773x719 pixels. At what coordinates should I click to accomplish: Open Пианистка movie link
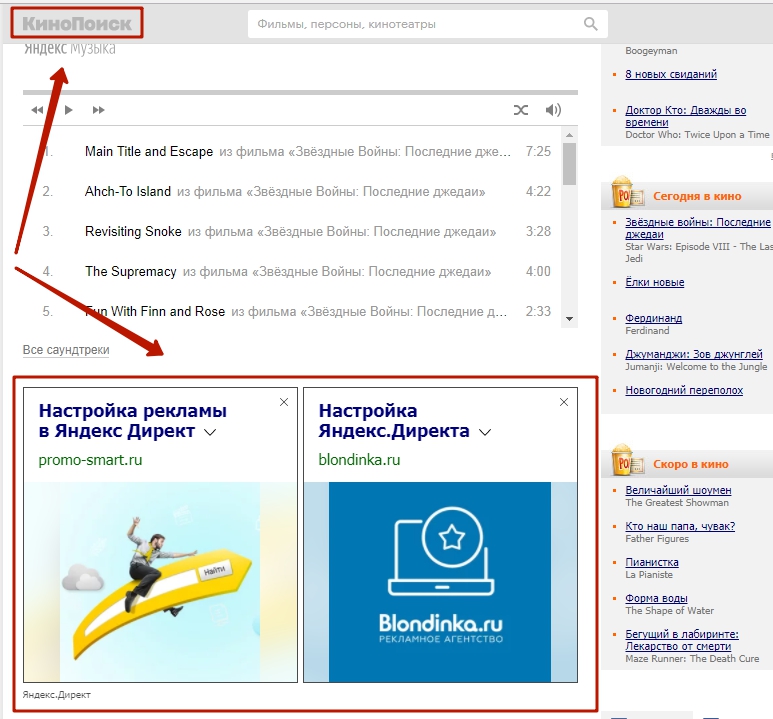(652, 562)
